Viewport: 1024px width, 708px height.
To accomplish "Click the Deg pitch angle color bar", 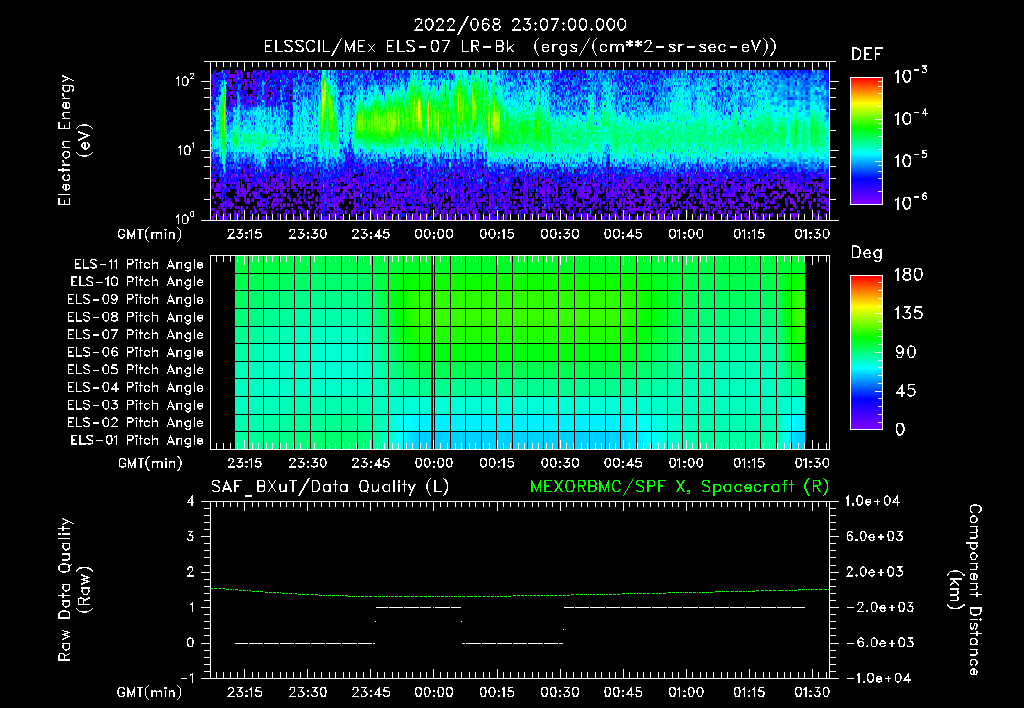I will 866,352.
